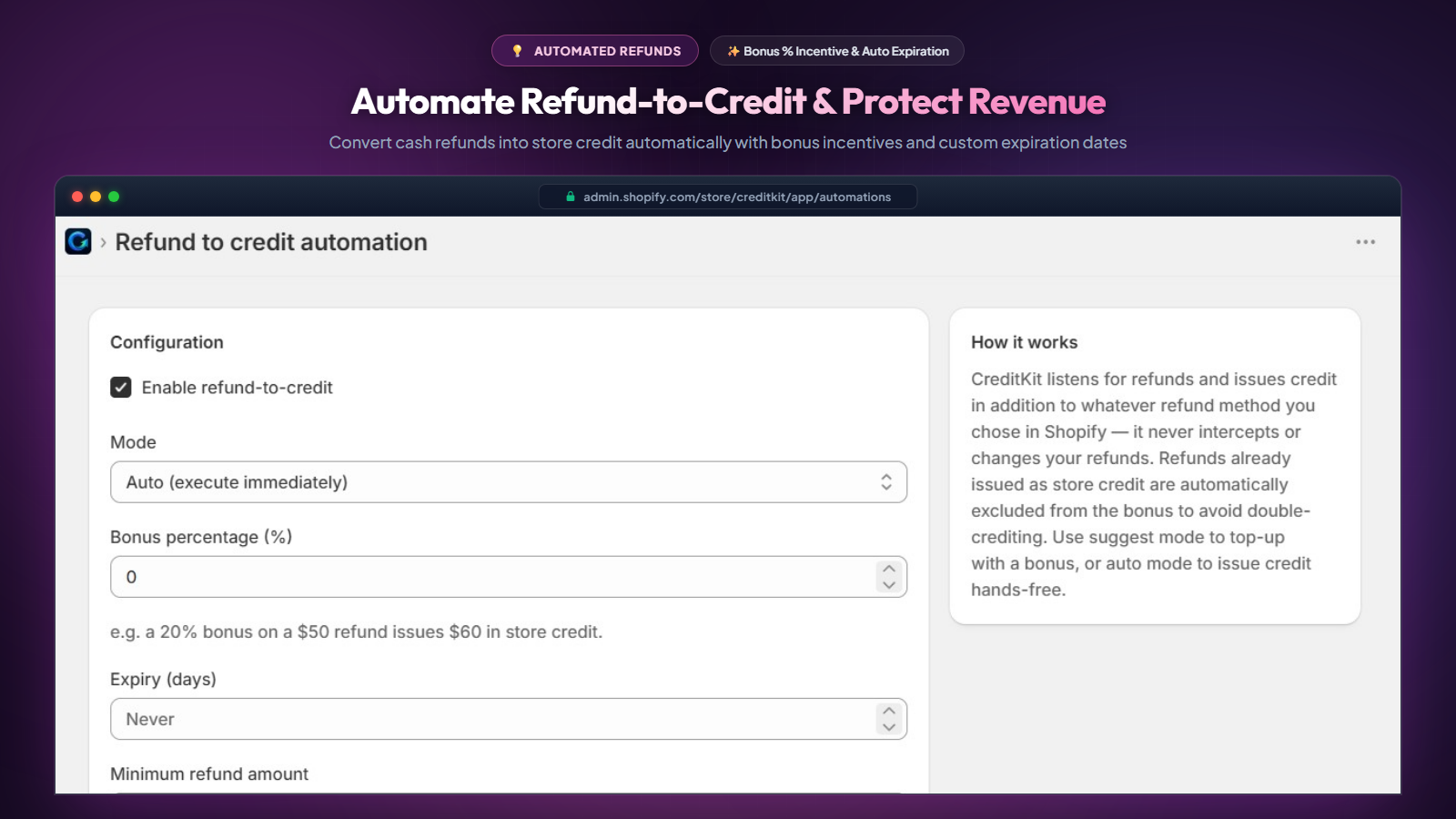Viewport: 1456px width, 819px height.
Task: Click the yellow minimize window dot
Action: click(96, 197)
